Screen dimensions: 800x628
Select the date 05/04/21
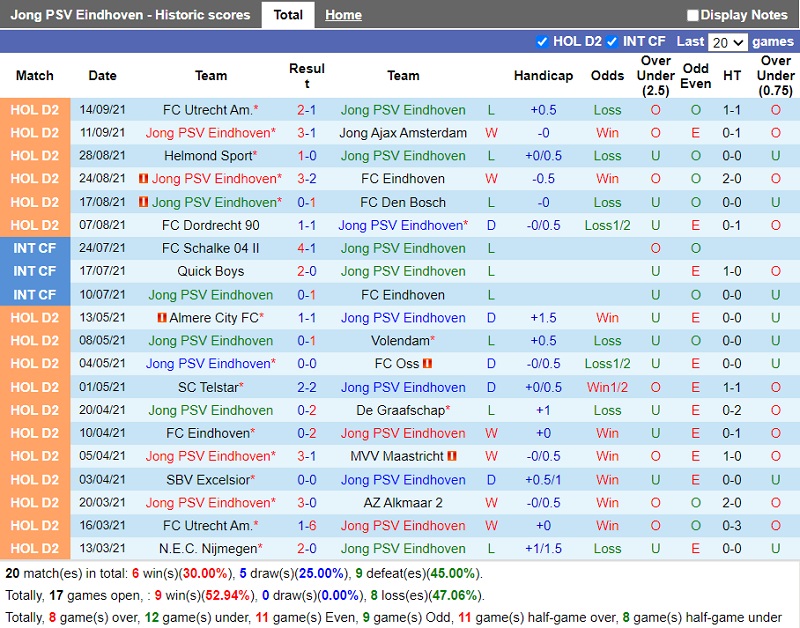[103, 456]
